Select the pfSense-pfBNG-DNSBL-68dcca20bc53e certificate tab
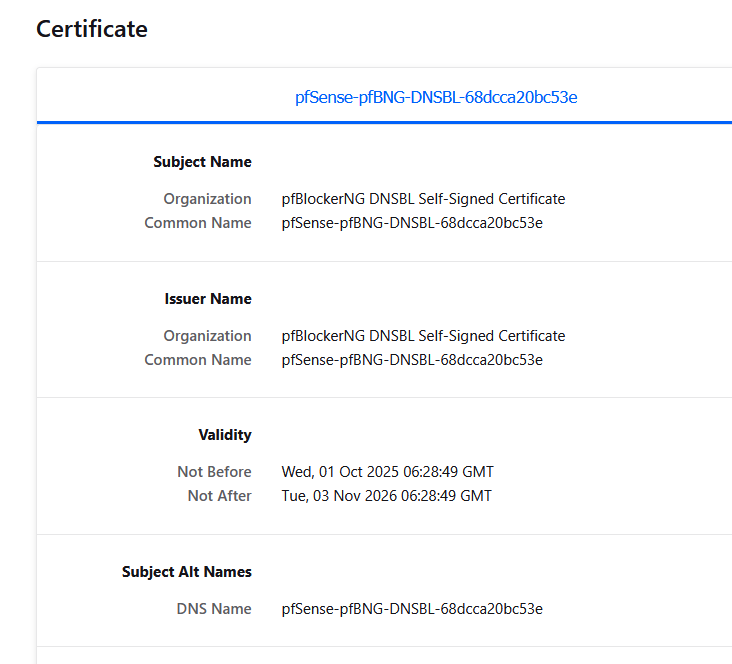The width and height of the screenshot is (732, 664). pos(436,97)
